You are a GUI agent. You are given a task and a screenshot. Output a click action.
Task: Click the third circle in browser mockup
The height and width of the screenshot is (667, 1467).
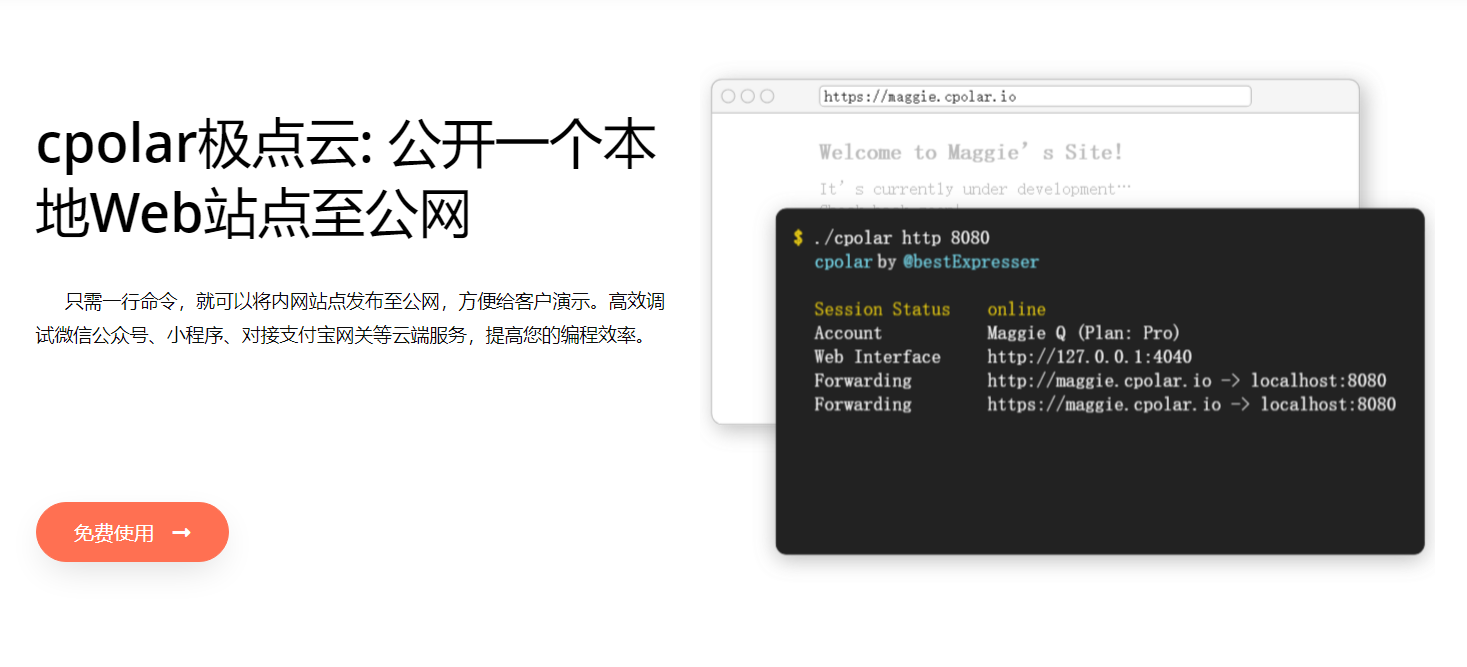767,96
